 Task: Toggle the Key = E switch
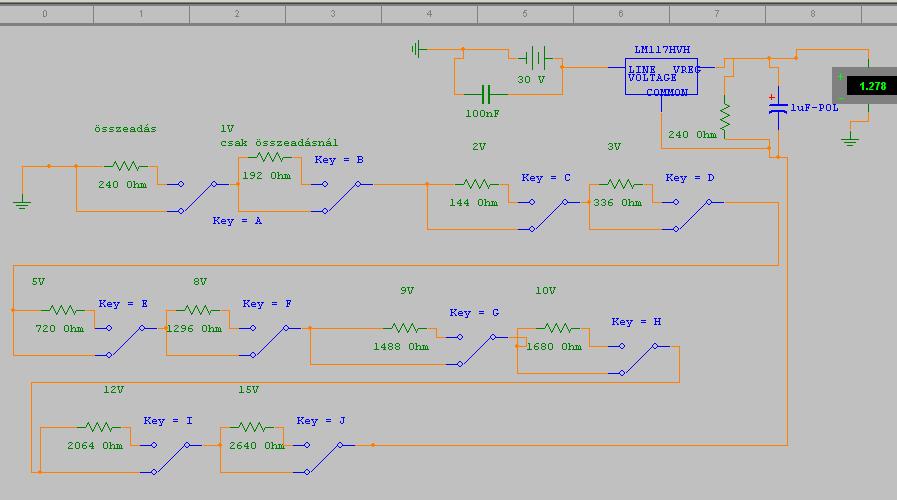point(126,342)
